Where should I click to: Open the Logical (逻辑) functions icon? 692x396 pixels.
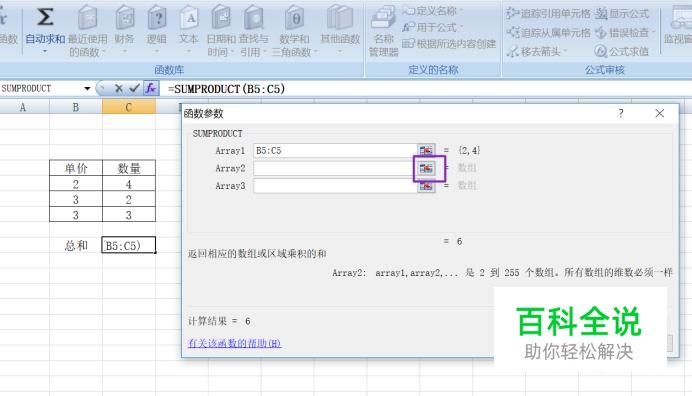[157, 18]
